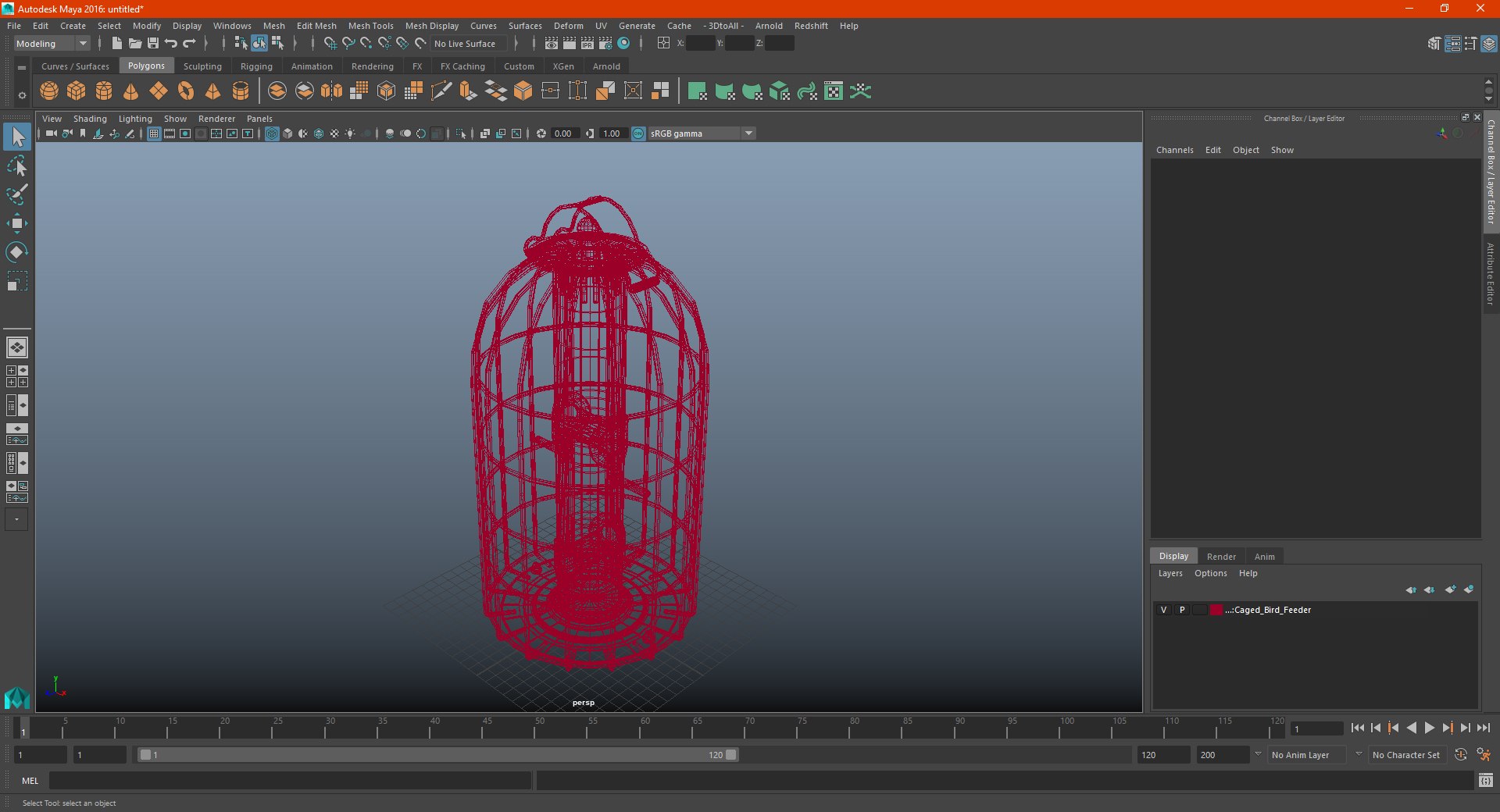Open the No Anim Layer dropdown arrow
Image resolution: width=1500 pixels, height=812 pixels.
pyautogui.click(x=1258, y=755)
